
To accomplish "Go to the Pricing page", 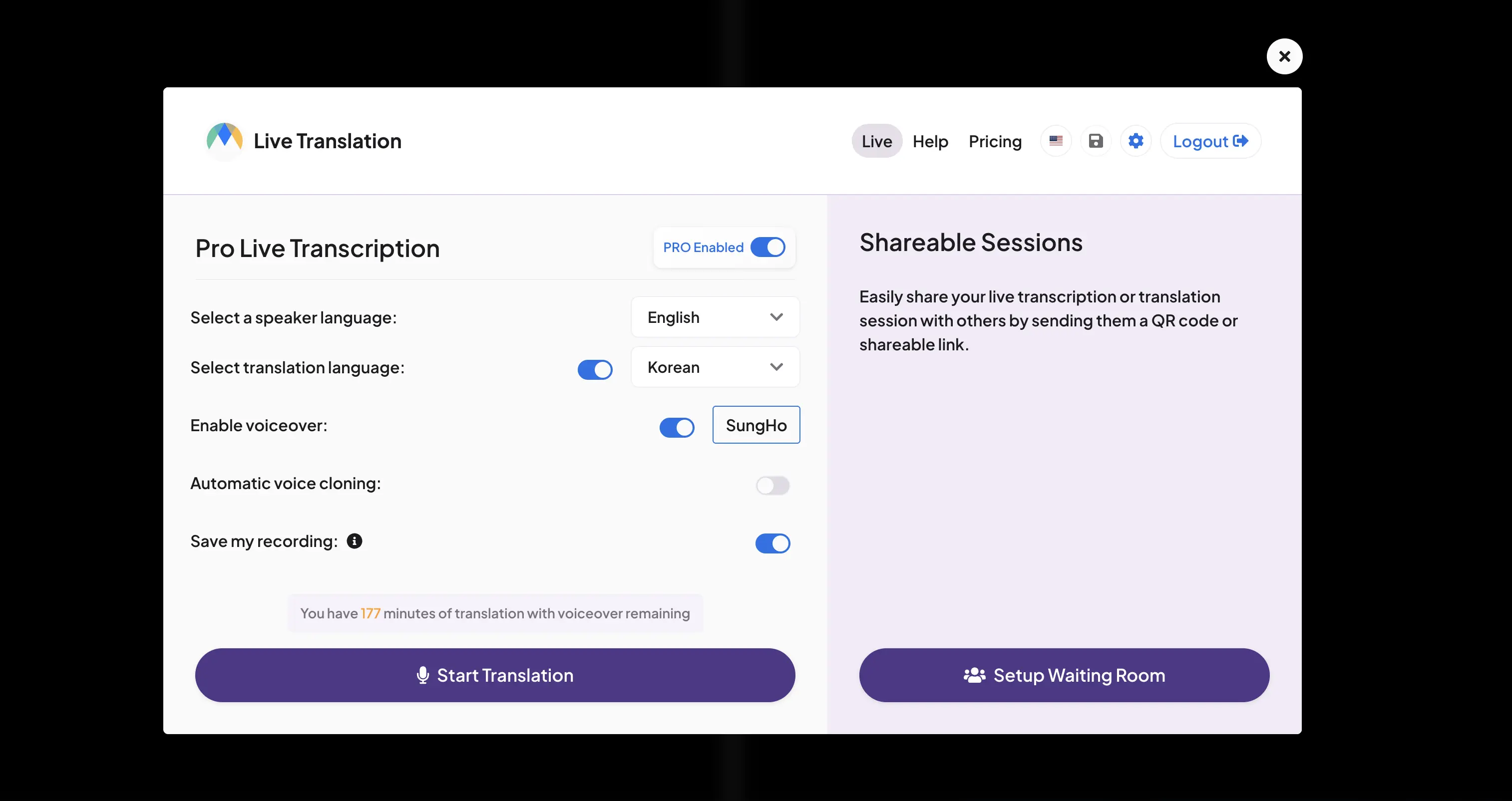I will point(995,141).
